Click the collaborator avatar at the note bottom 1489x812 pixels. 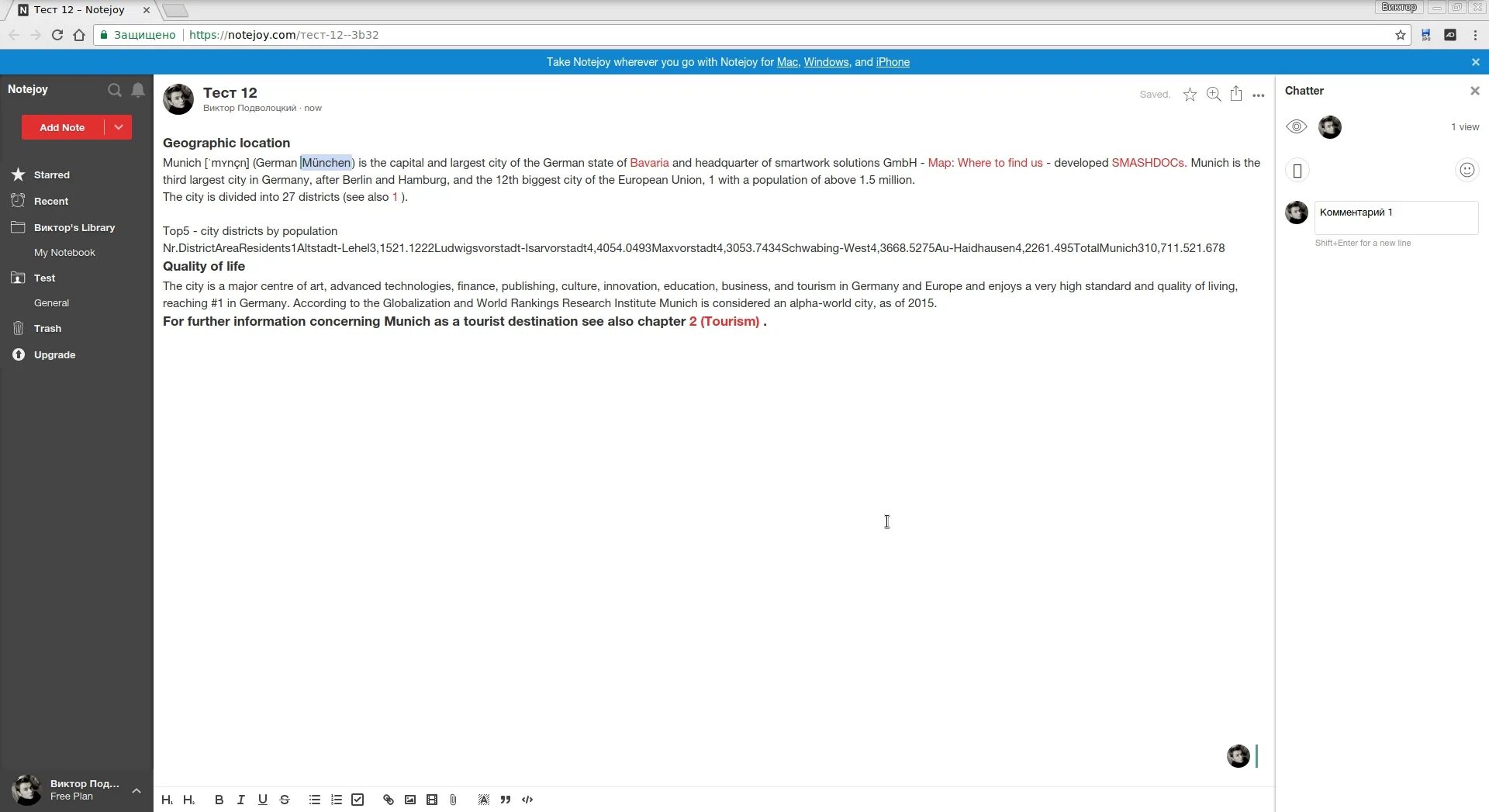pyautogui.click(x=1238, y=756)
